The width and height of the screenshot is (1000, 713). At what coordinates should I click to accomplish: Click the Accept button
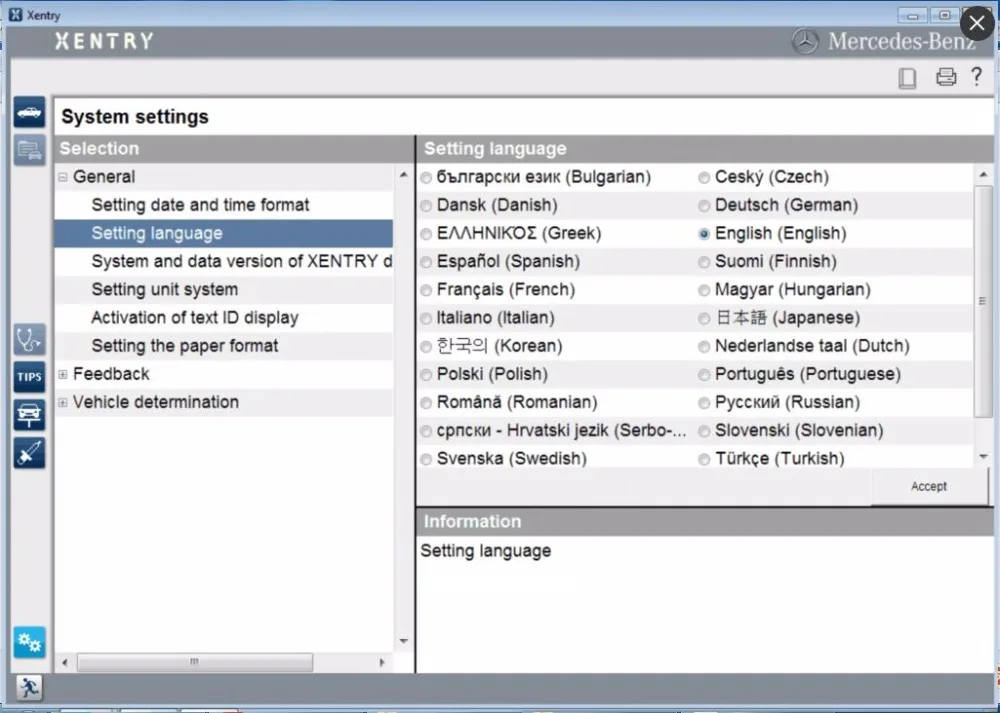pyautogui.click(x=929, y=487)
